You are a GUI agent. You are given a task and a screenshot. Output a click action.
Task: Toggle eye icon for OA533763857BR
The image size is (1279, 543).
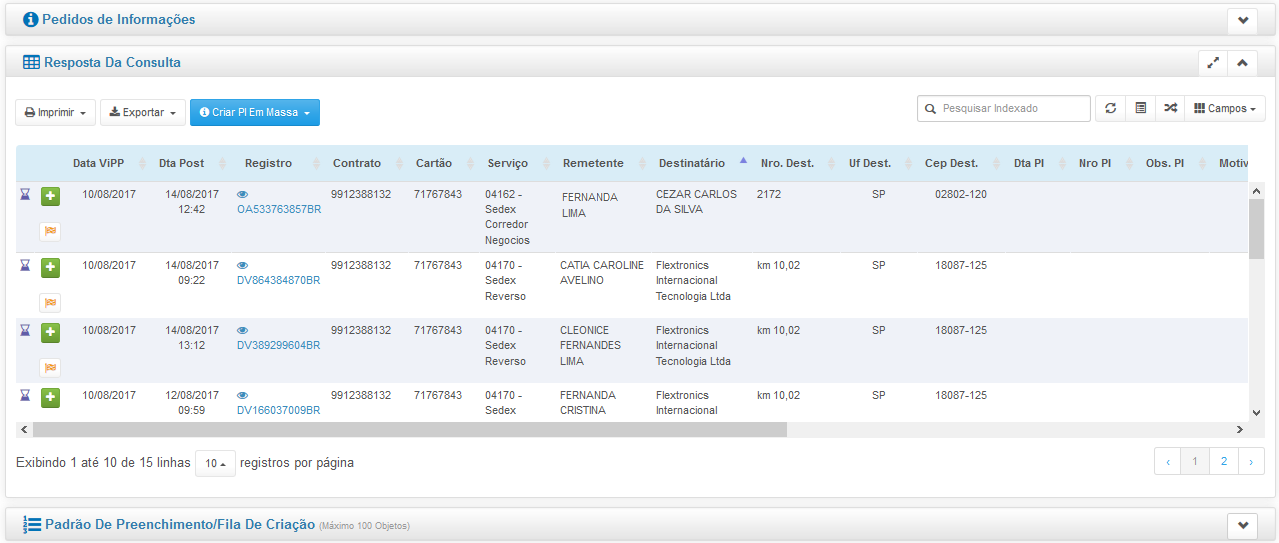[x=242, y=195]
